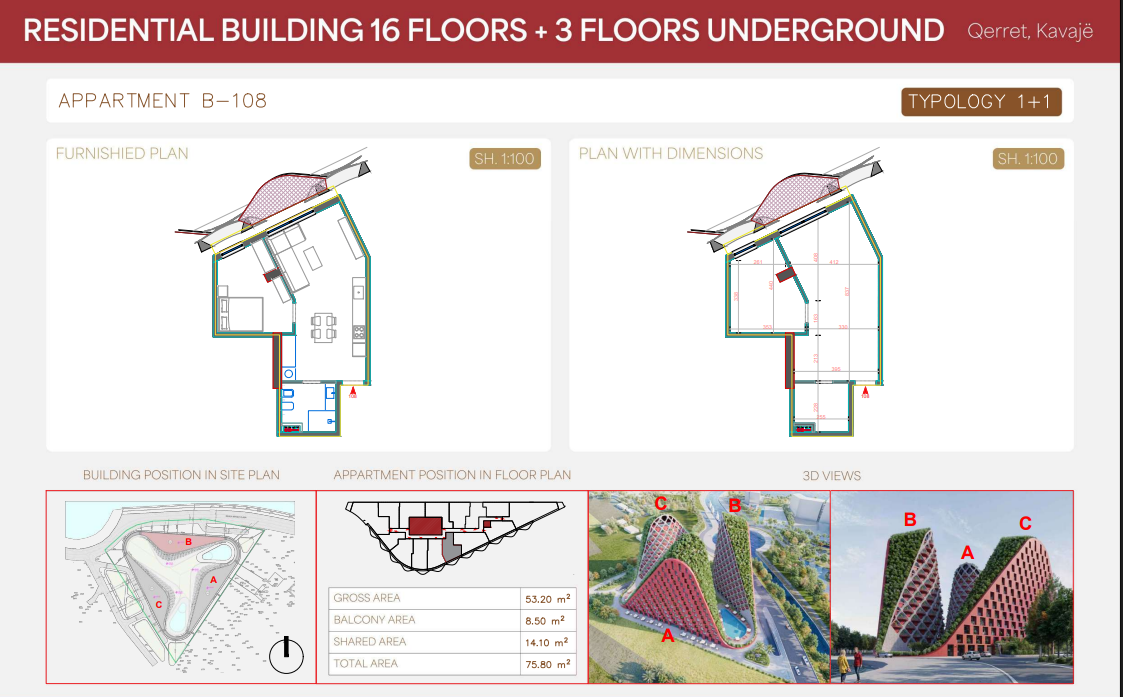Click the building site plan thumbnail
Screen dimensions: 1123x697
point(181,586)
